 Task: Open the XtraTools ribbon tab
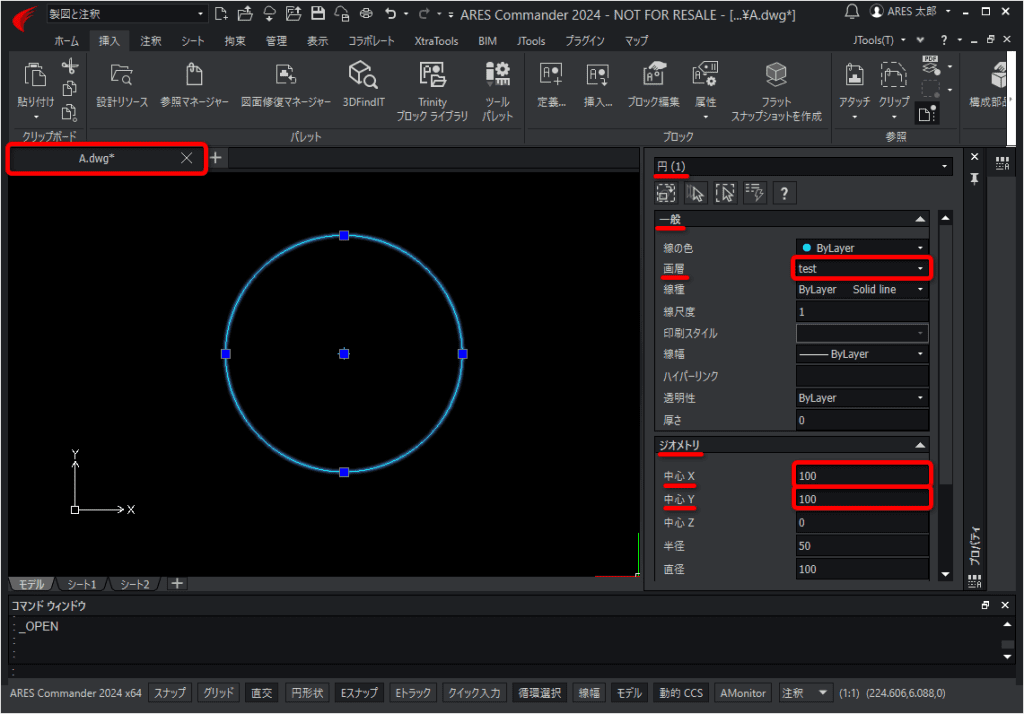point(436,41)
